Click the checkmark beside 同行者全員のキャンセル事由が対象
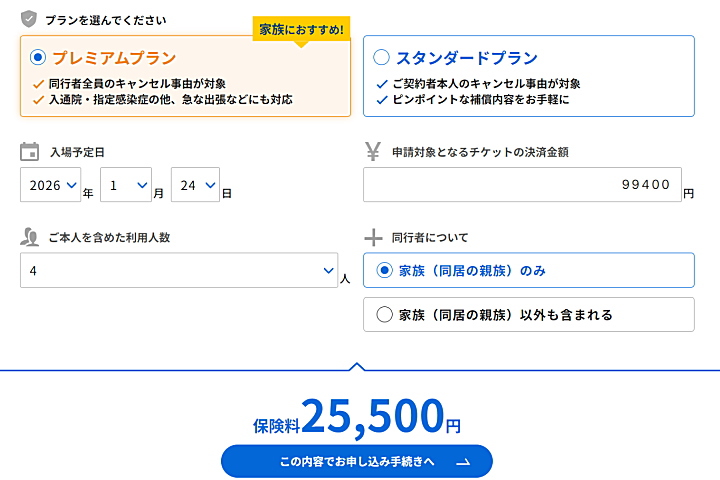 [x=39, y=84]
